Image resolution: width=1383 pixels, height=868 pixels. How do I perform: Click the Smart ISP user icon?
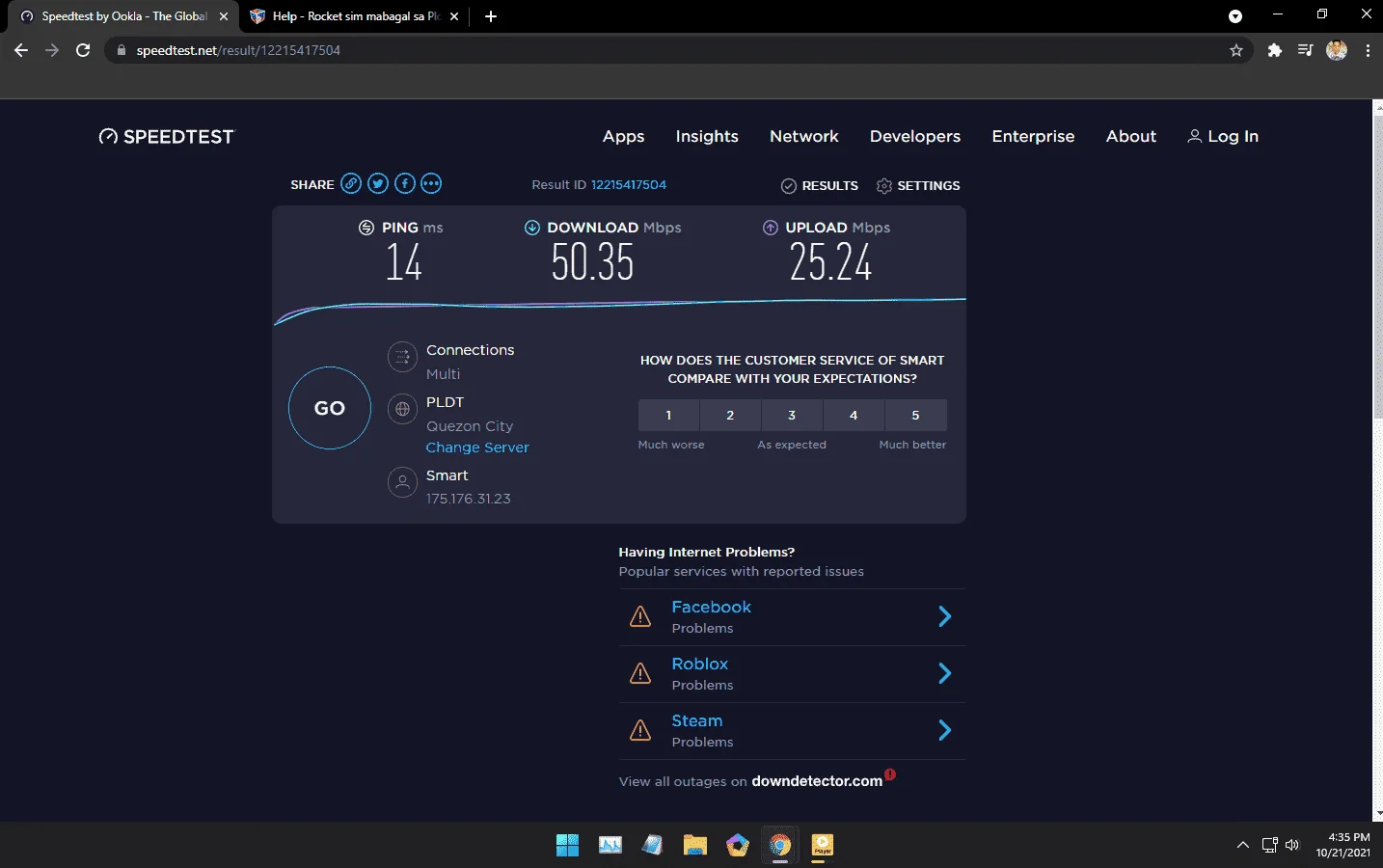[x=402, y=482]
